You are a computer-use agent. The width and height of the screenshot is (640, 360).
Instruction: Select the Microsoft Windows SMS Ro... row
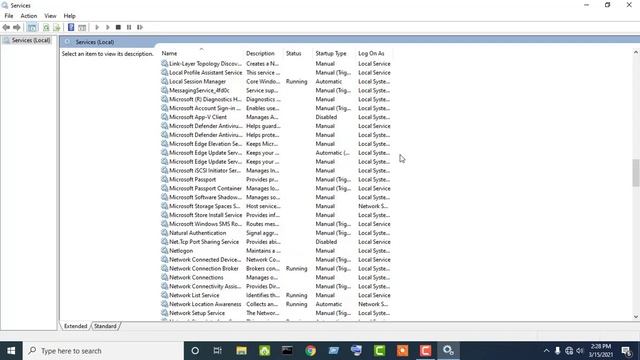(x=276, y=224)
